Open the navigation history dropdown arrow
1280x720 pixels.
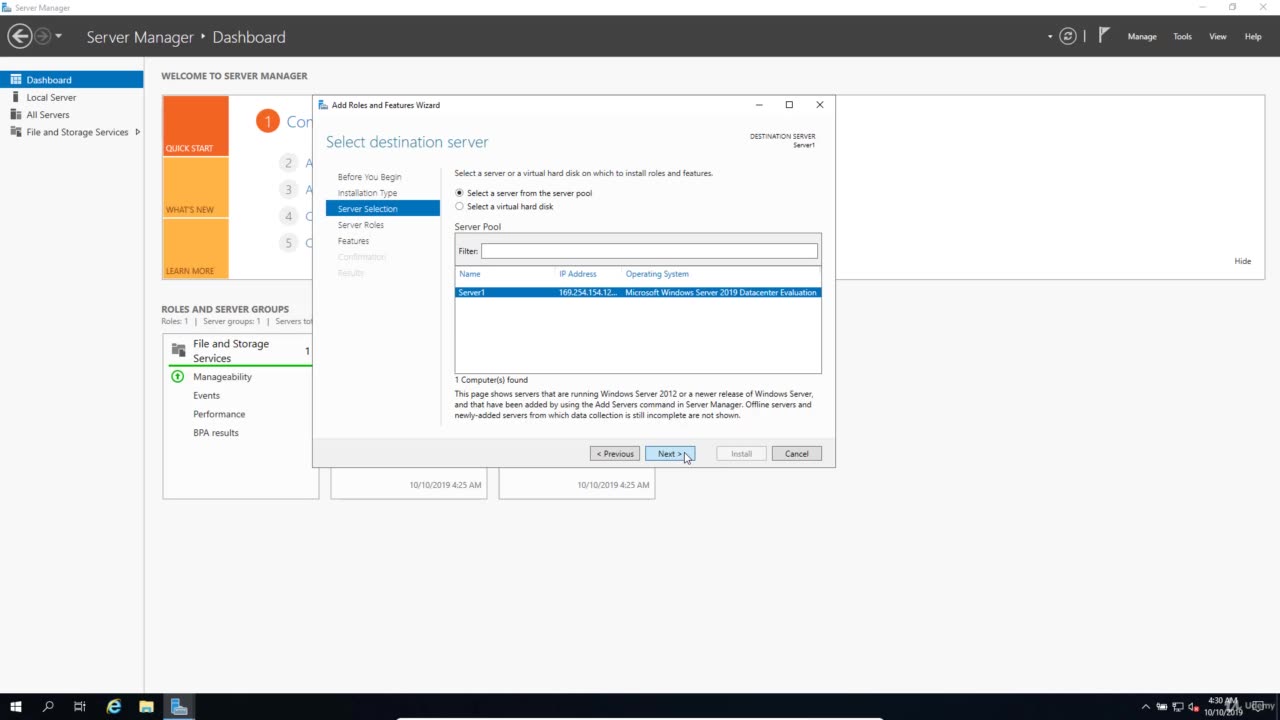tap(59, 37)
